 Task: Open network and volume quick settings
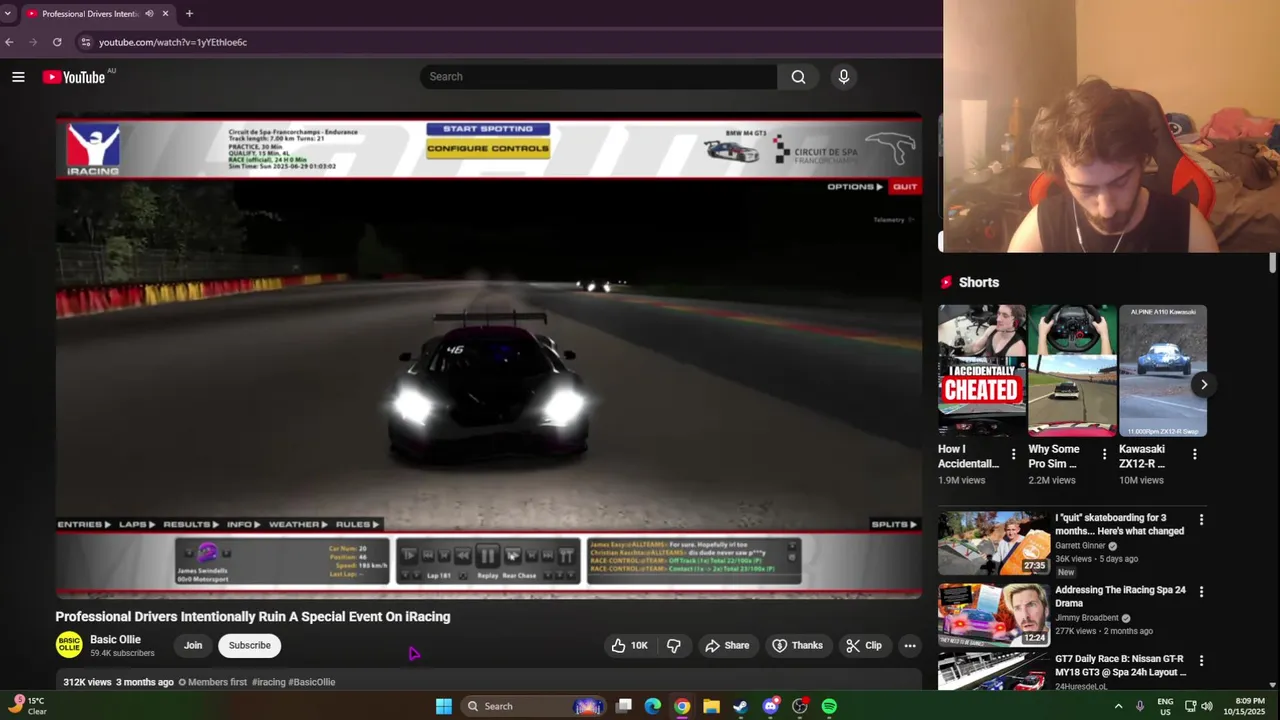pyautogui.click(x=1200, y=706)
